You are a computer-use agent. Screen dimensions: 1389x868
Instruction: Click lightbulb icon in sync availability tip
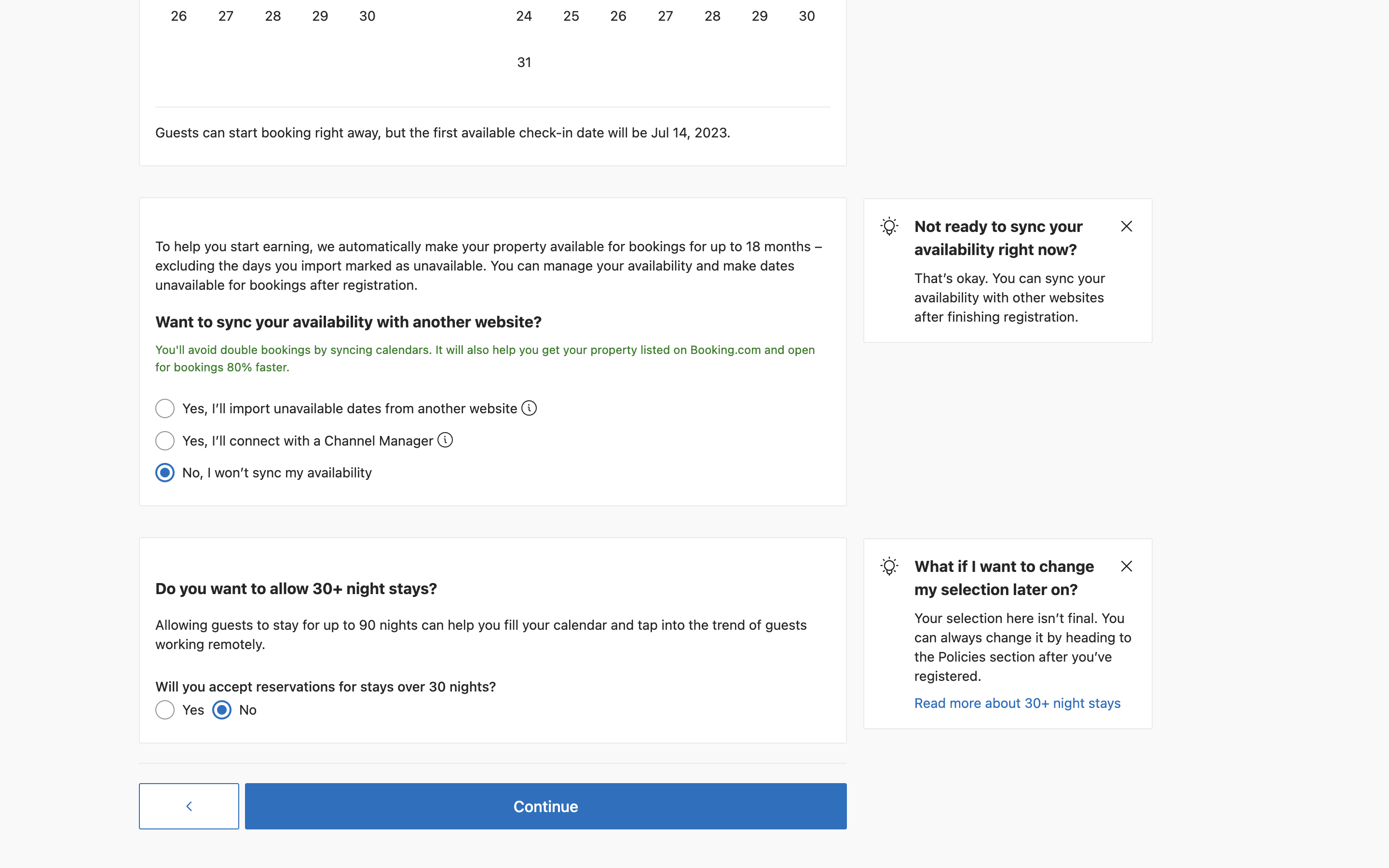click(889, 226)
